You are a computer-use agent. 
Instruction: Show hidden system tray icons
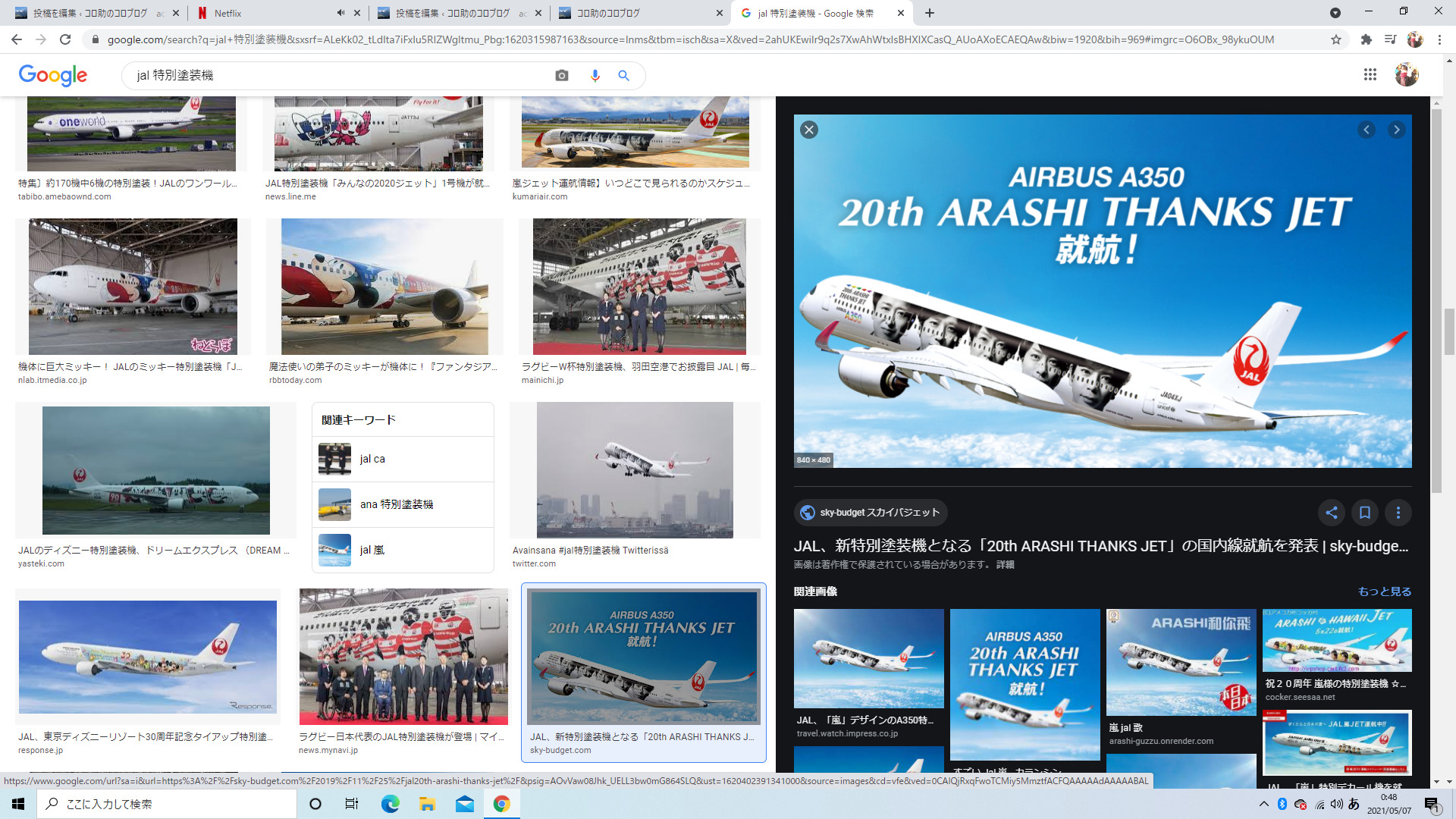coord(1263,804)
